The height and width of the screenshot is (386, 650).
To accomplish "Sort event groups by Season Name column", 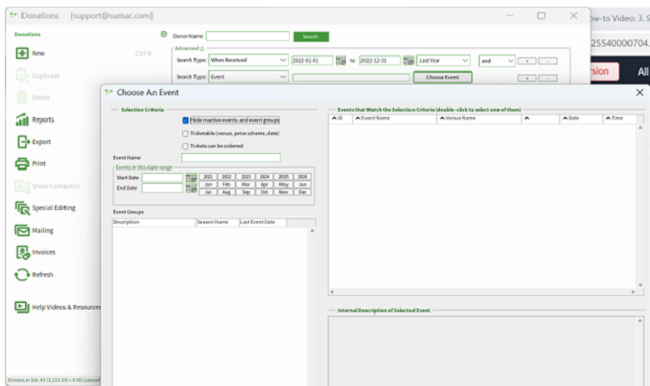I will pyautogui.click(x=218, y=222).
